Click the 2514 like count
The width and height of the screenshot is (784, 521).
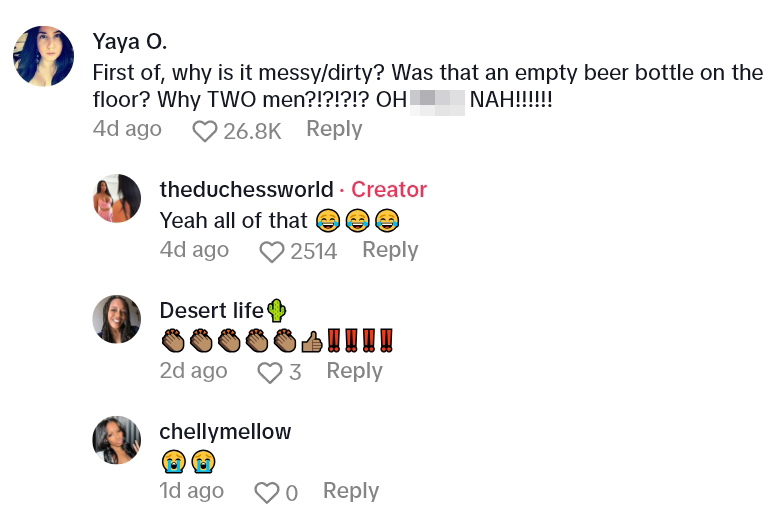(313, 252)
